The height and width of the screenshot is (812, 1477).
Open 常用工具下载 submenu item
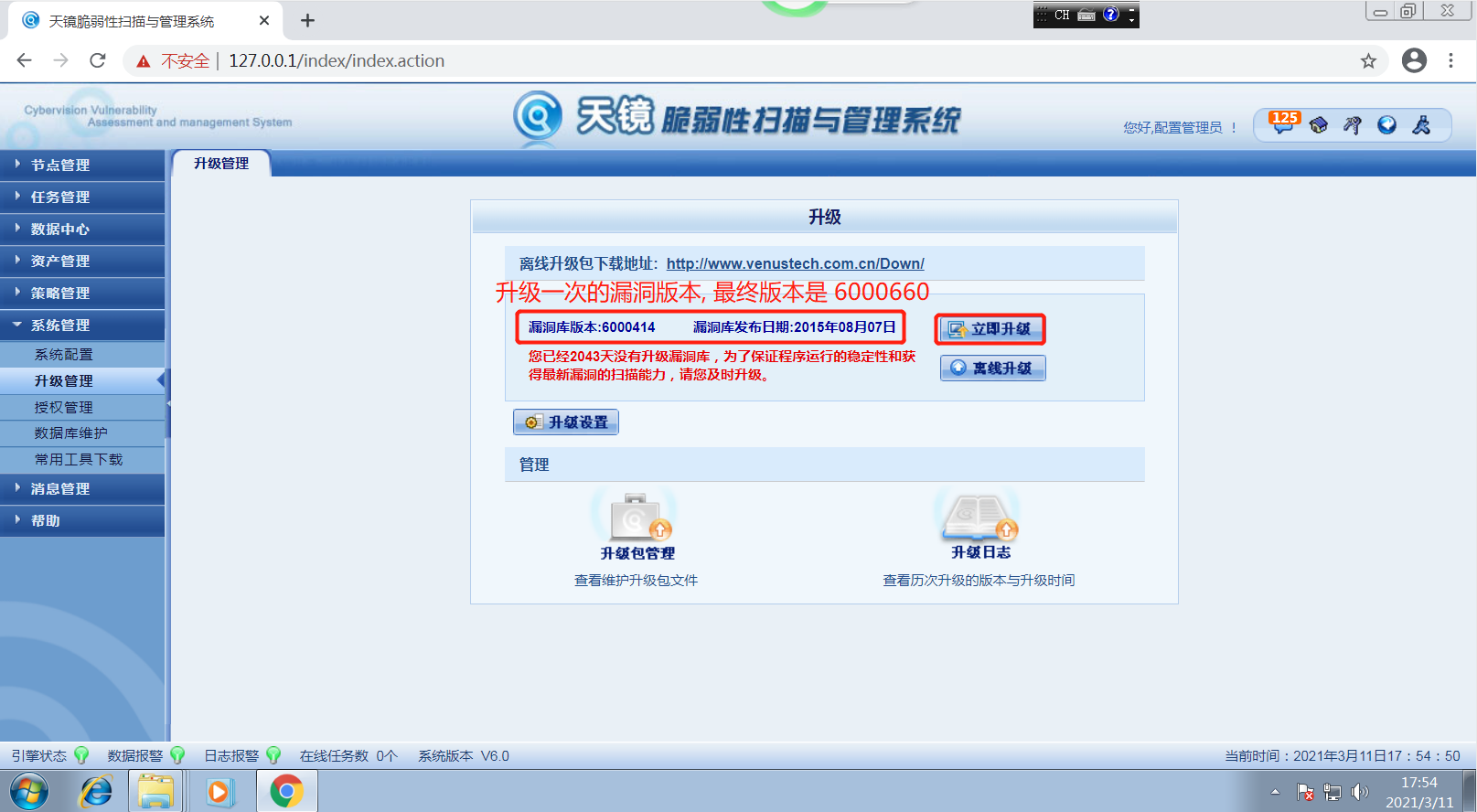(82, 459)
